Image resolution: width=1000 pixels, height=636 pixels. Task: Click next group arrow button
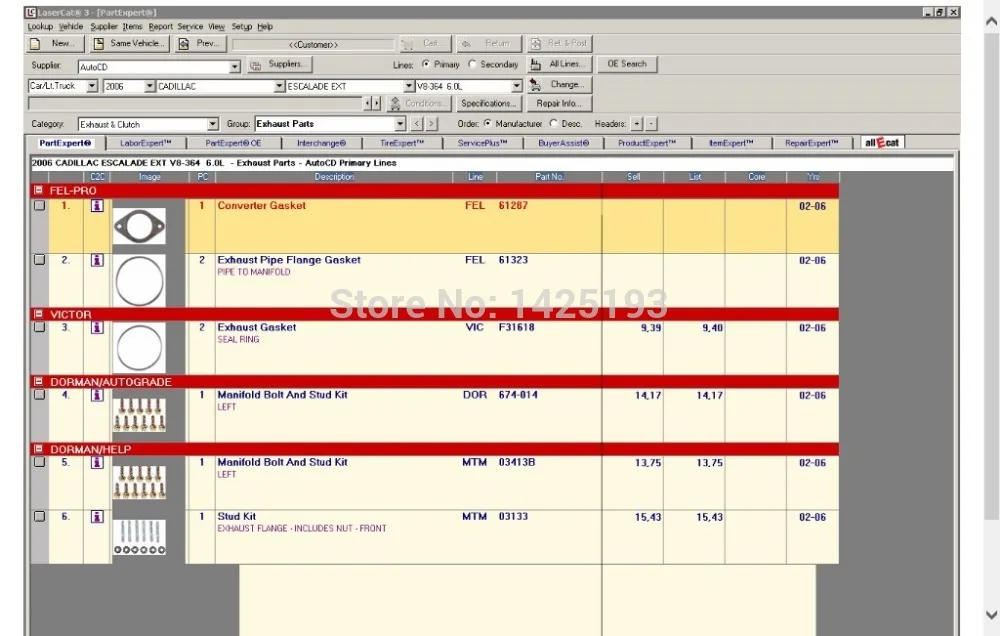click(432, 124)
